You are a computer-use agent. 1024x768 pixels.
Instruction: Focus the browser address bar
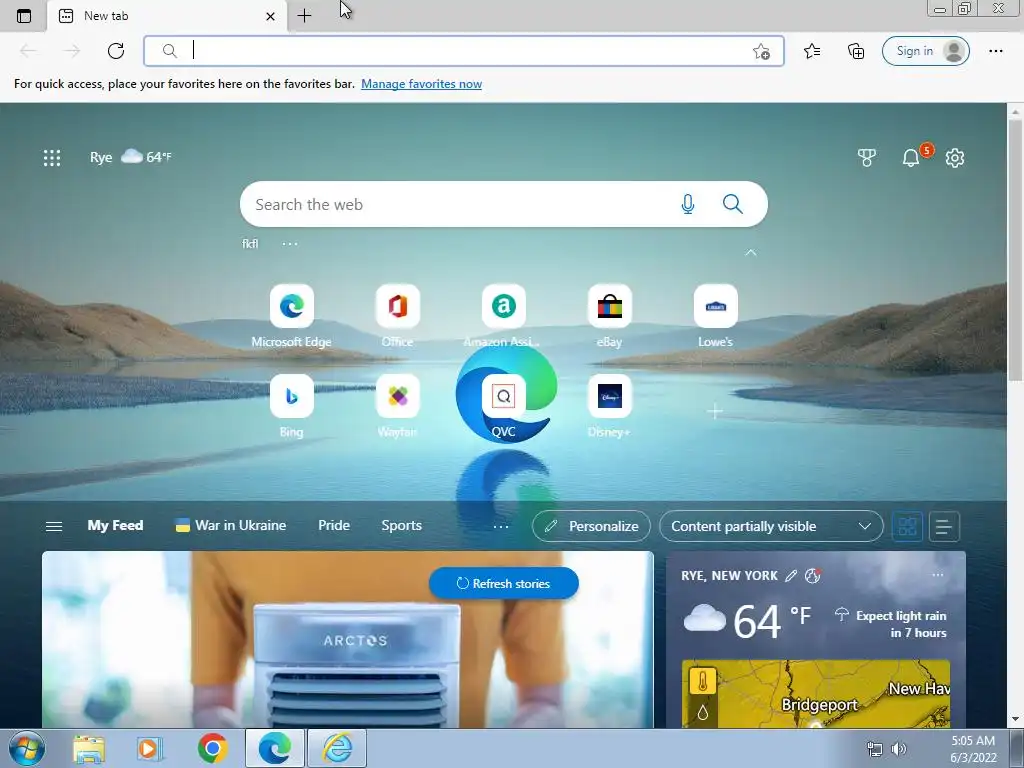point(464,51)
